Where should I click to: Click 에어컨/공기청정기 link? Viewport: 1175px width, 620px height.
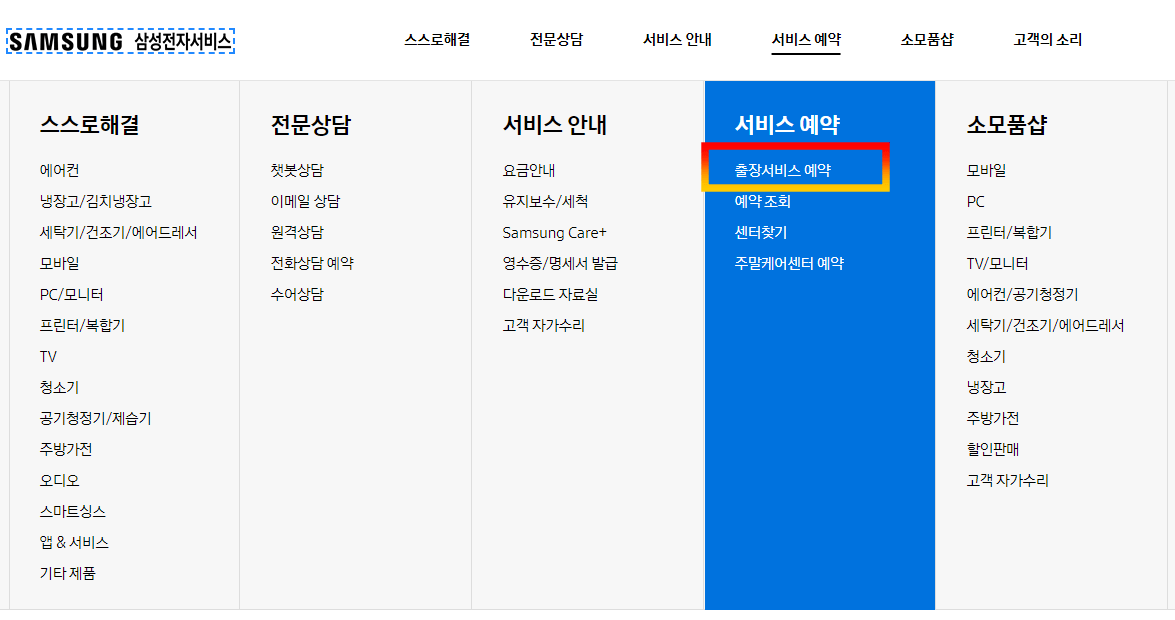1022,295
